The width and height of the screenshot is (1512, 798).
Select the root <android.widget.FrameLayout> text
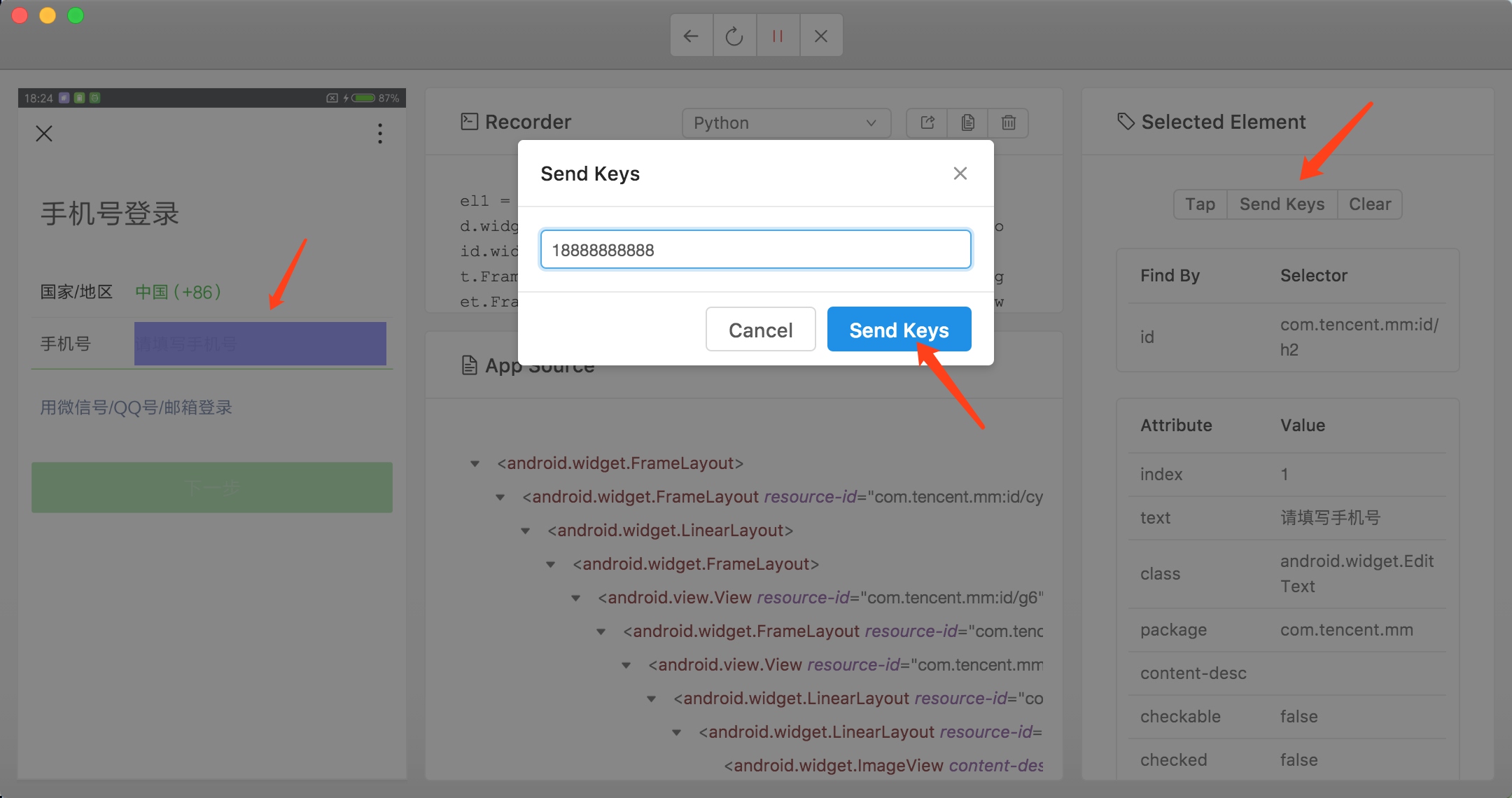620,463
